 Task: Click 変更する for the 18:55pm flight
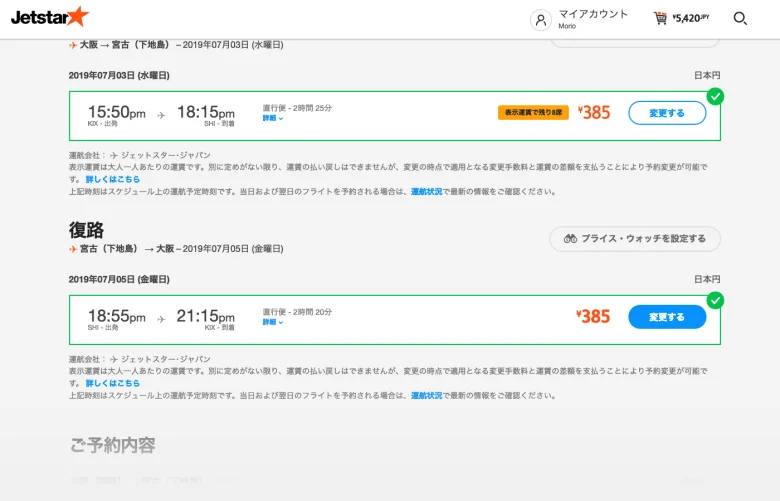(x=667, y=317)
